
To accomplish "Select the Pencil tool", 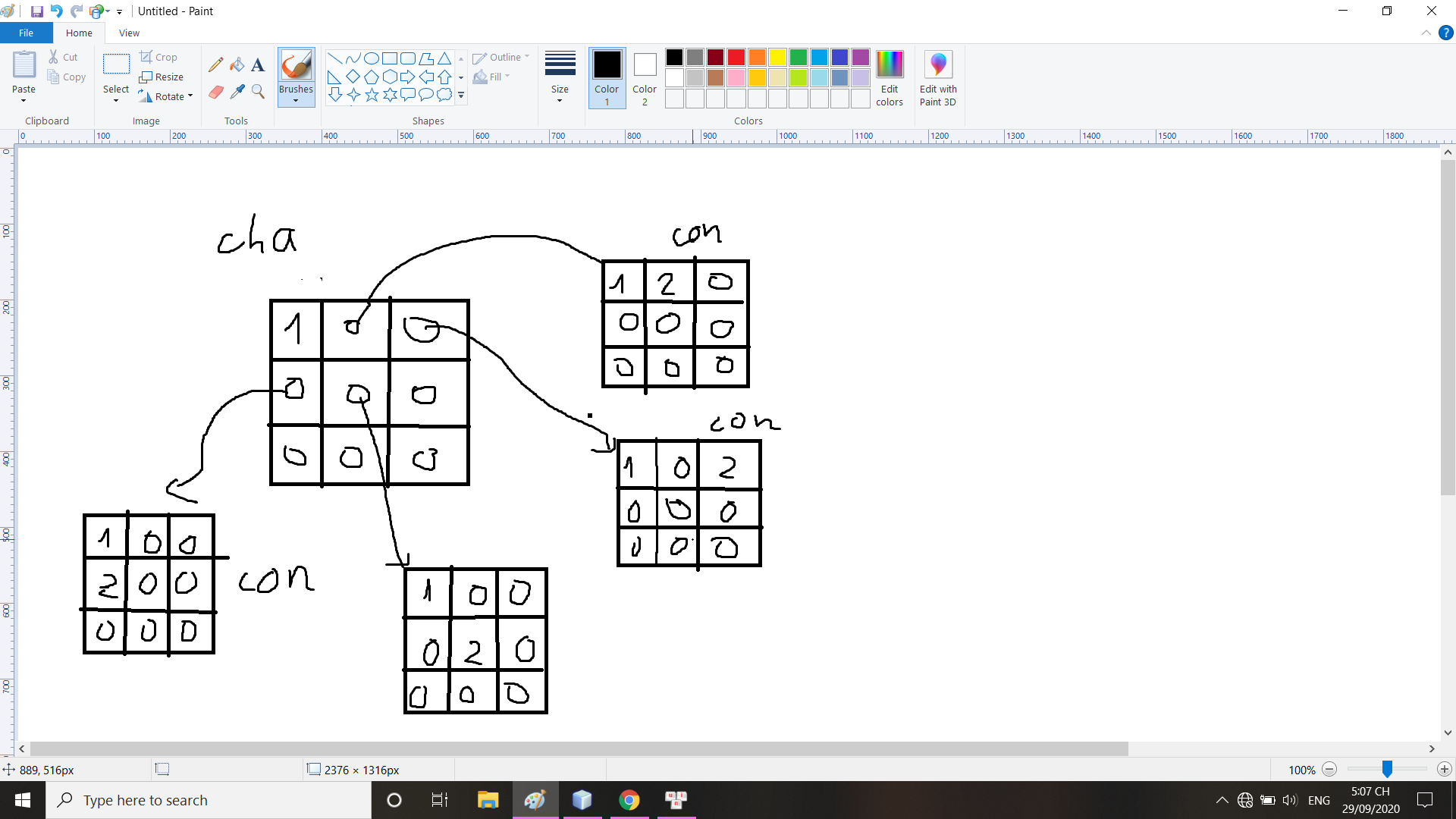I will pos(216,65).
